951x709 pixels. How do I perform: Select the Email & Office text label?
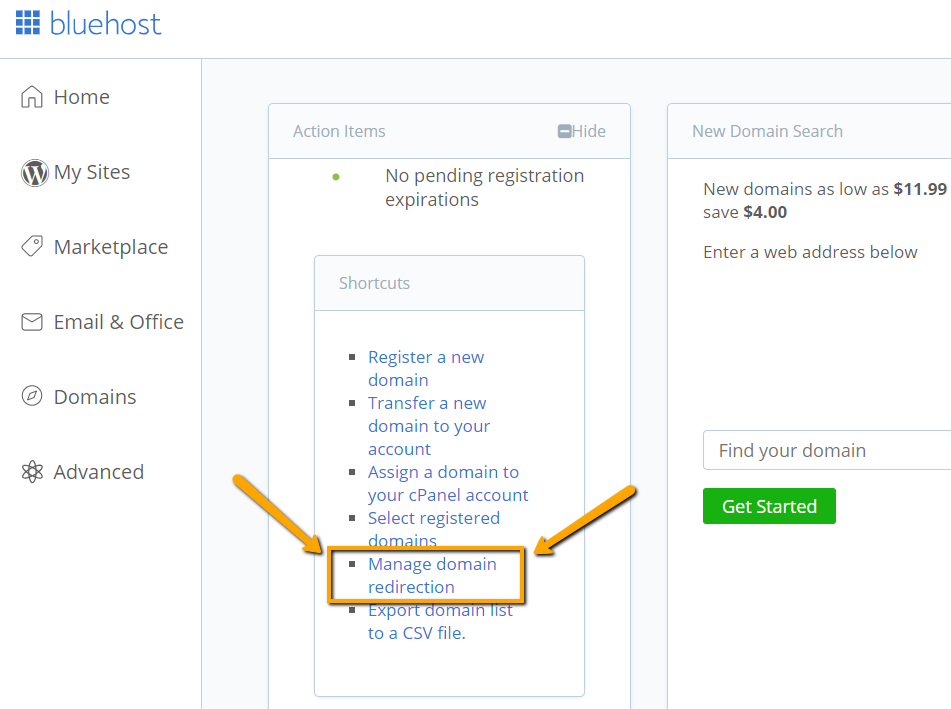pos(118,322)
